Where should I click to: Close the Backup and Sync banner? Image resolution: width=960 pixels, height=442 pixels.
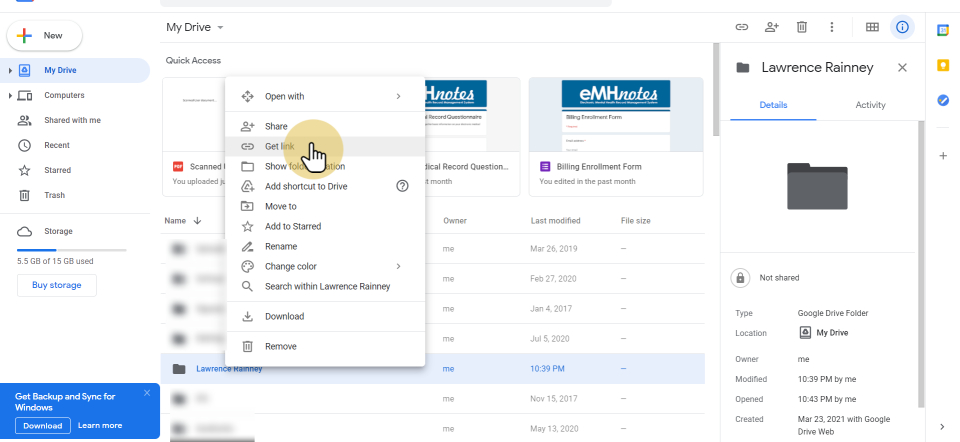tap(147, 393)
